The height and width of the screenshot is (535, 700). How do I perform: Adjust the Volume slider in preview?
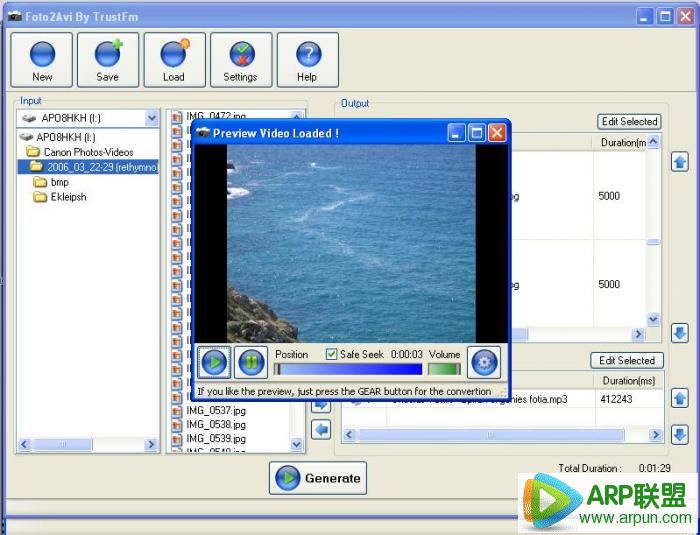[444, 369]
